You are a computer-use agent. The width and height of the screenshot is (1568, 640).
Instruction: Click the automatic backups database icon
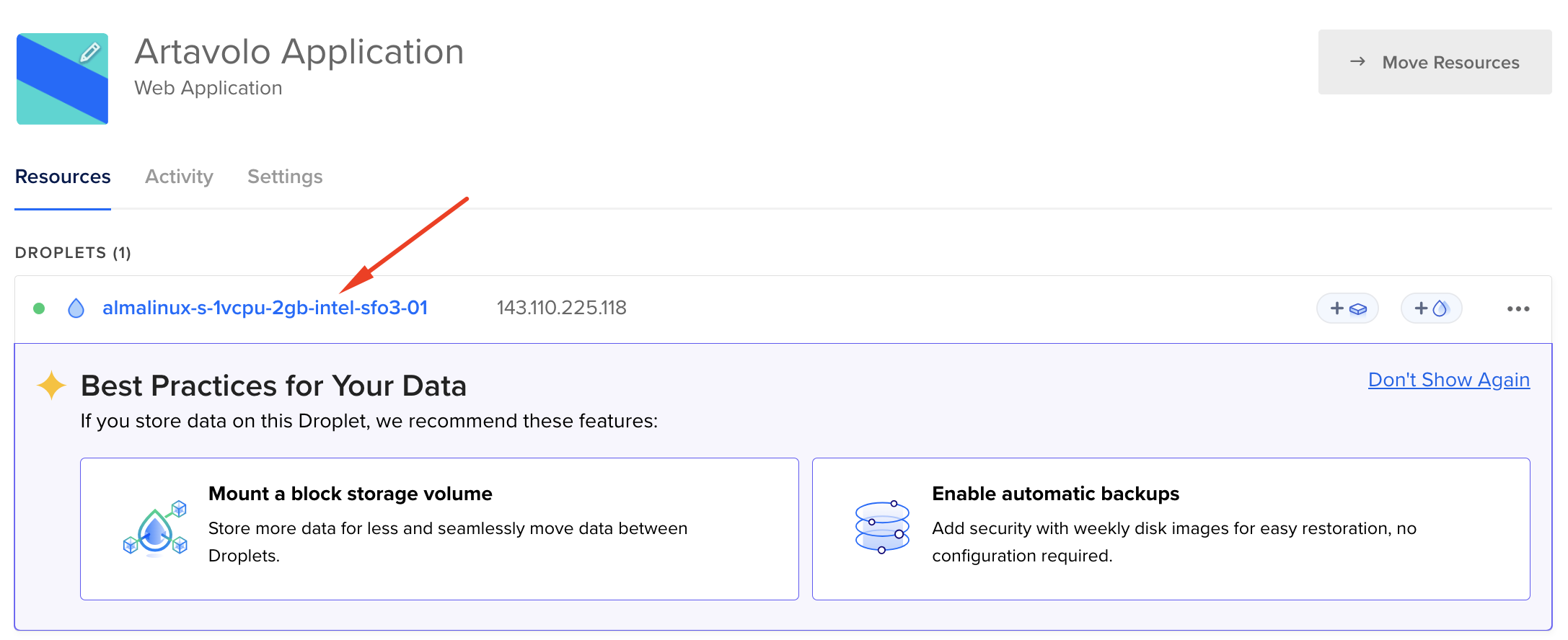(x=881, y=527)
